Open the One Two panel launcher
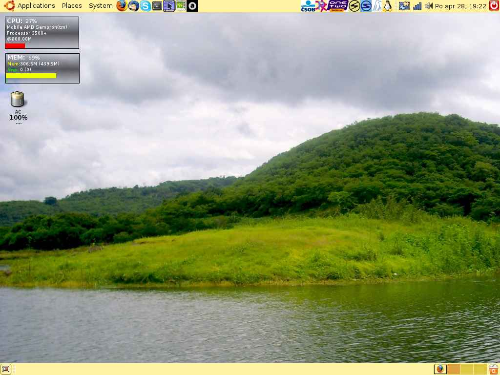 (338, 6)
